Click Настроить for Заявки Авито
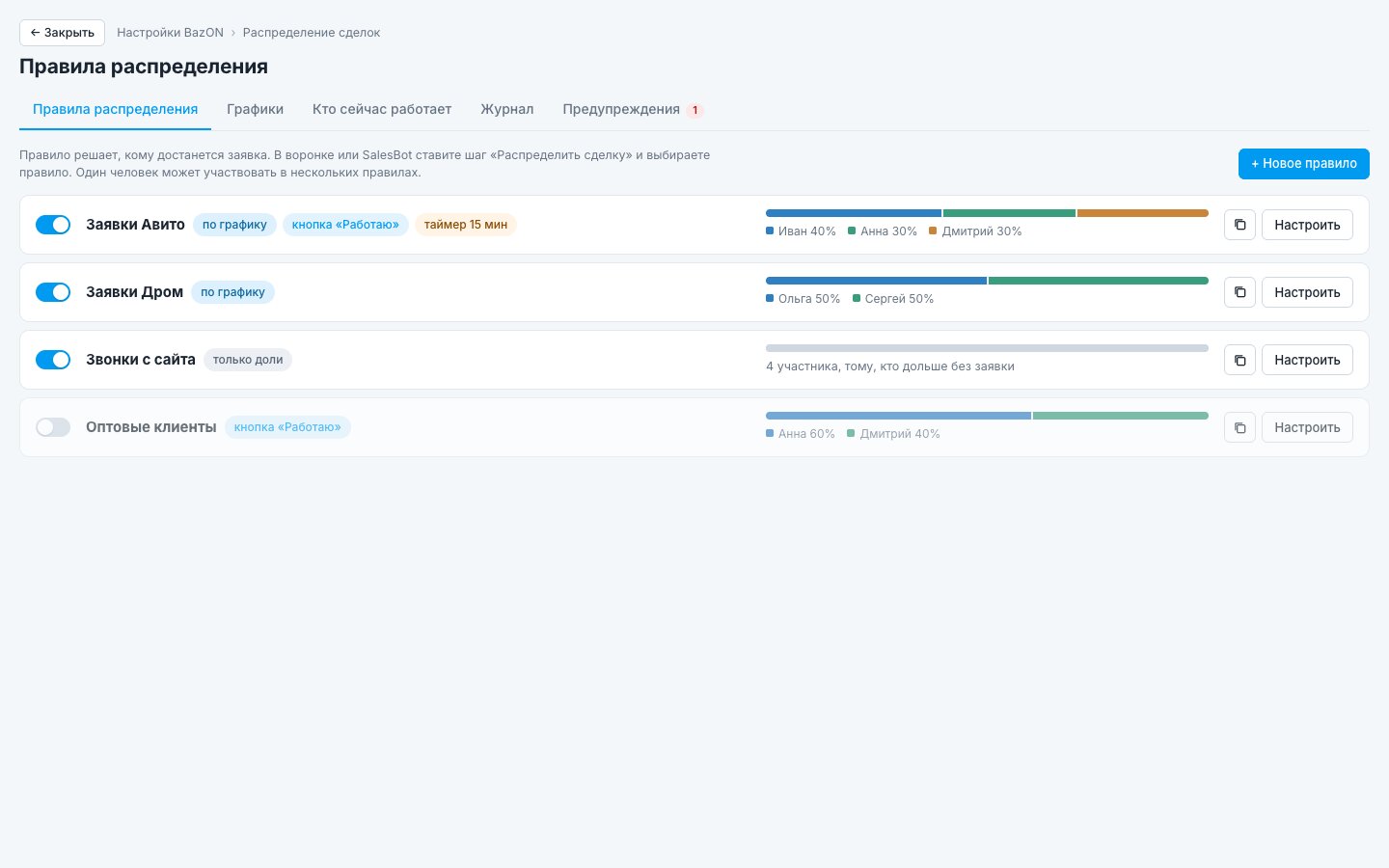The image size is (1389, 868). [1307, 225]
